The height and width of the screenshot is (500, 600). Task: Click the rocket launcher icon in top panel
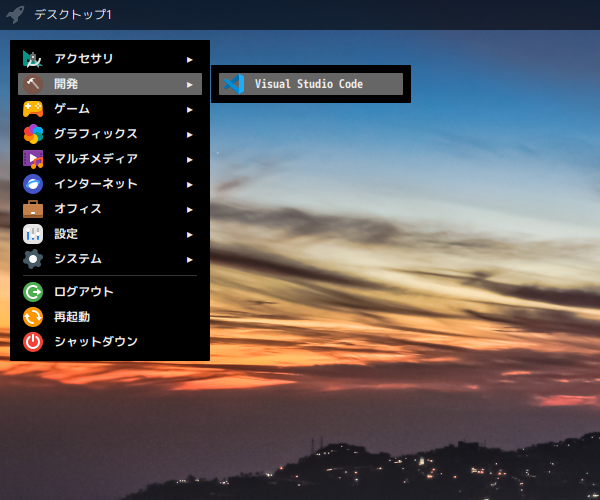point(15,15)
